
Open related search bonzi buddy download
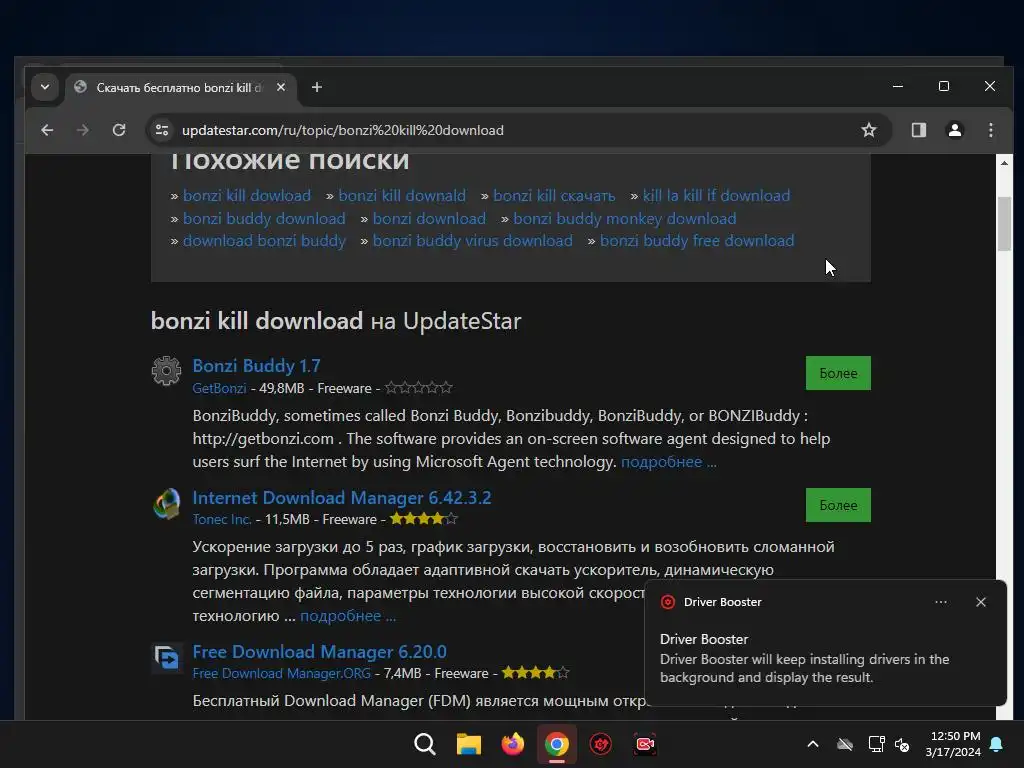[x=264, y=218]
